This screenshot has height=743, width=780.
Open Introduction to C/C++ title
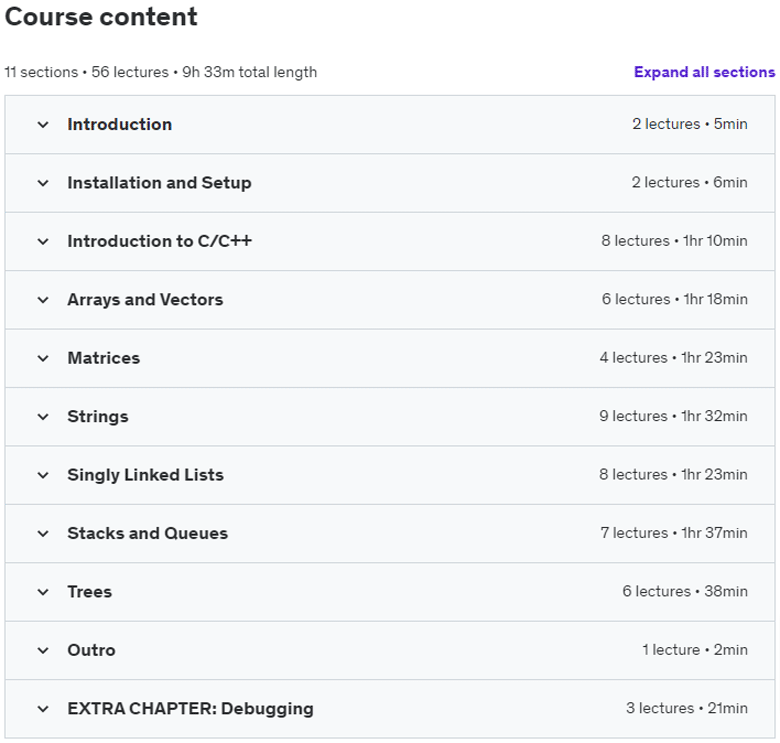(160, 241)
